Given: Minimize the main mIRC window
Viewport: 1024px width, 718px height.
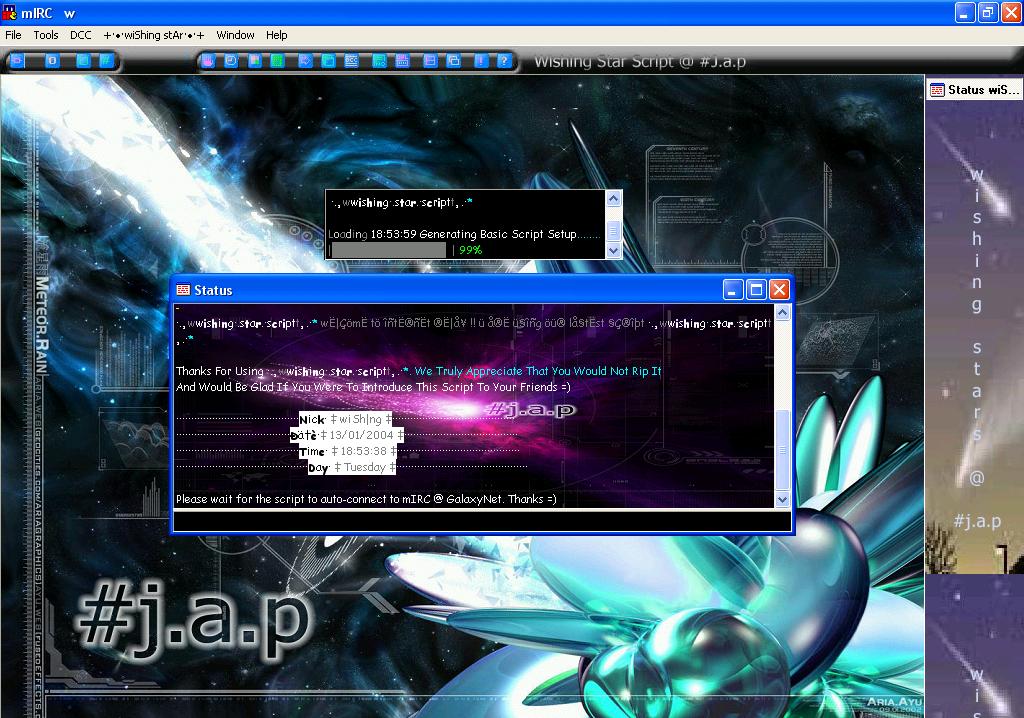Looking at the screenshot, I should point(965,12).
